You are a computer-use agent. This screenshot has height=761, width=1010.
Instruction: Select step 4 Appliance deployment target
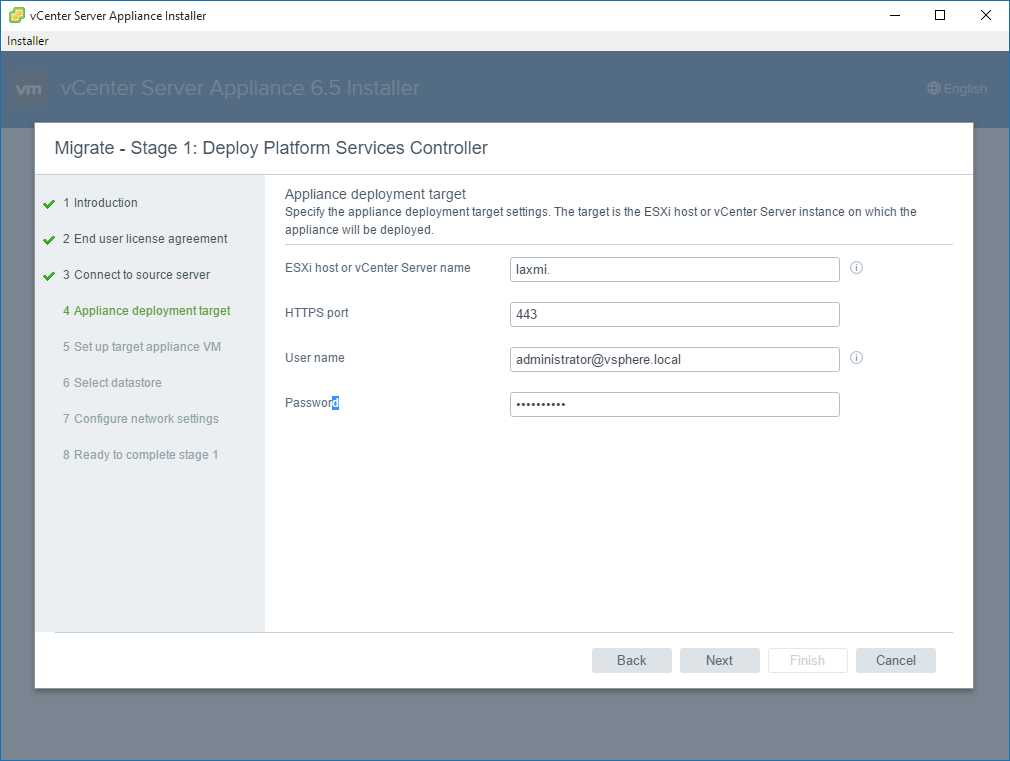[152, 311]
